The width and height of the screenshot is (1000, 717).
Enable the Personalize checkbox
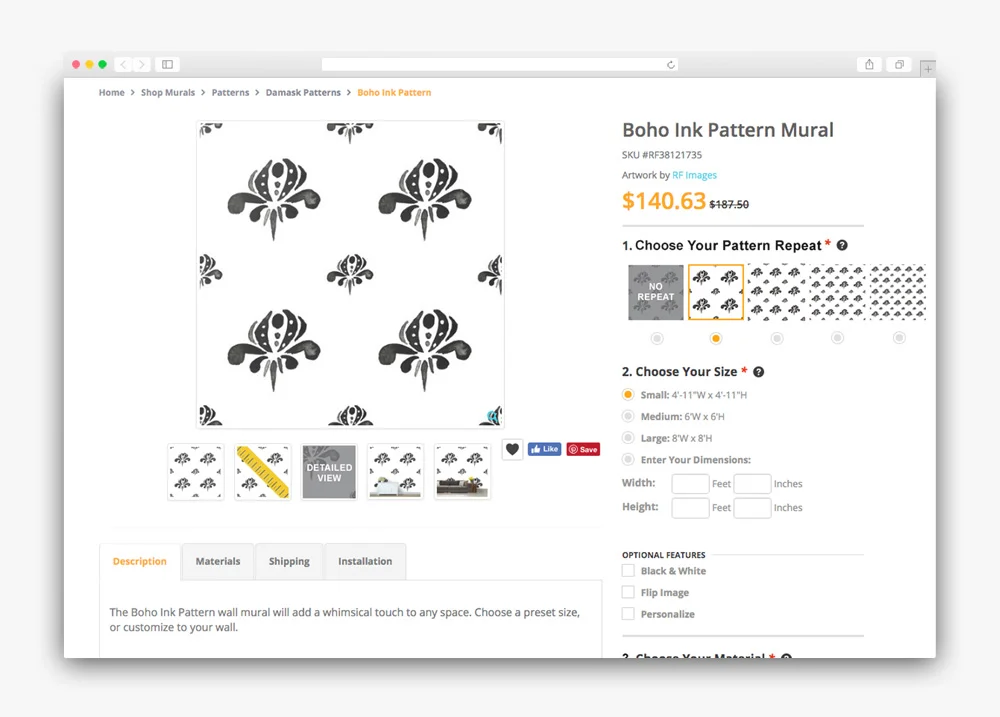pos(628,614)
